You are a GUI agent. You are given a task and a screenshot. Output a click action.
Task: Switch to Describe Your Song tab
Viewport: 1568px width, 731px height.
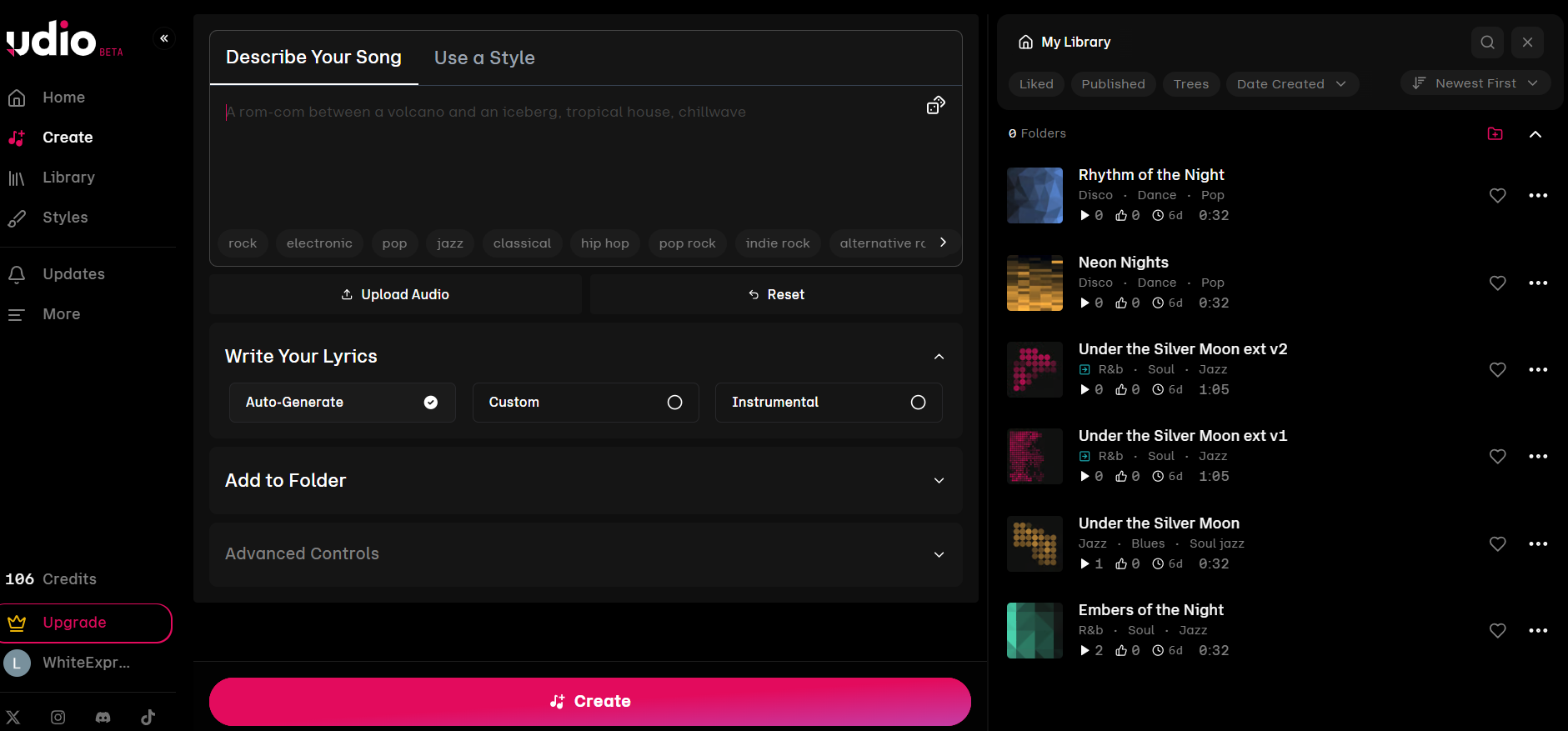click(x=313, y=58)
